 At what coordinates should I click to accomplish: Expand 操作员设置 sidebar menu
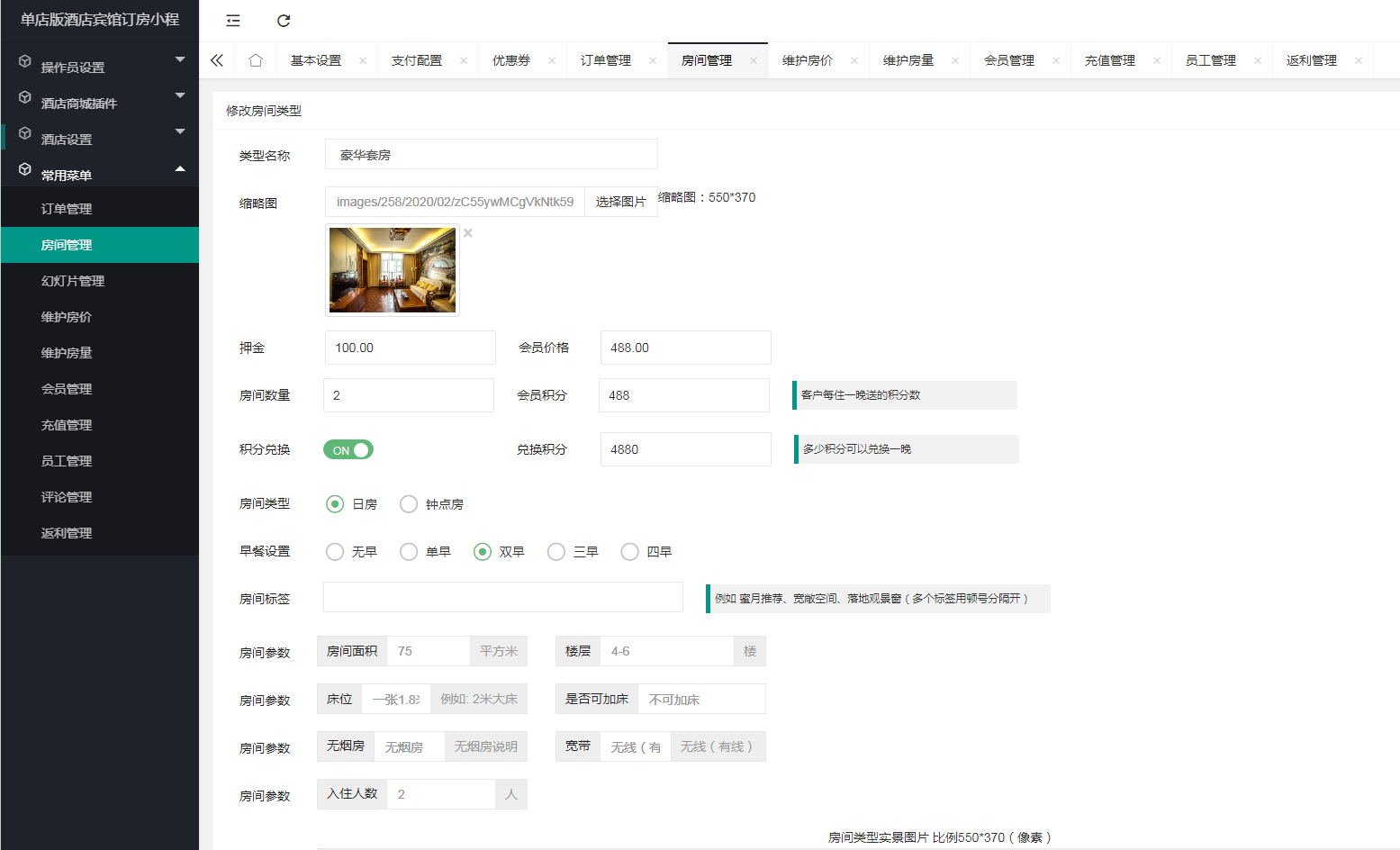pos(99,67)
